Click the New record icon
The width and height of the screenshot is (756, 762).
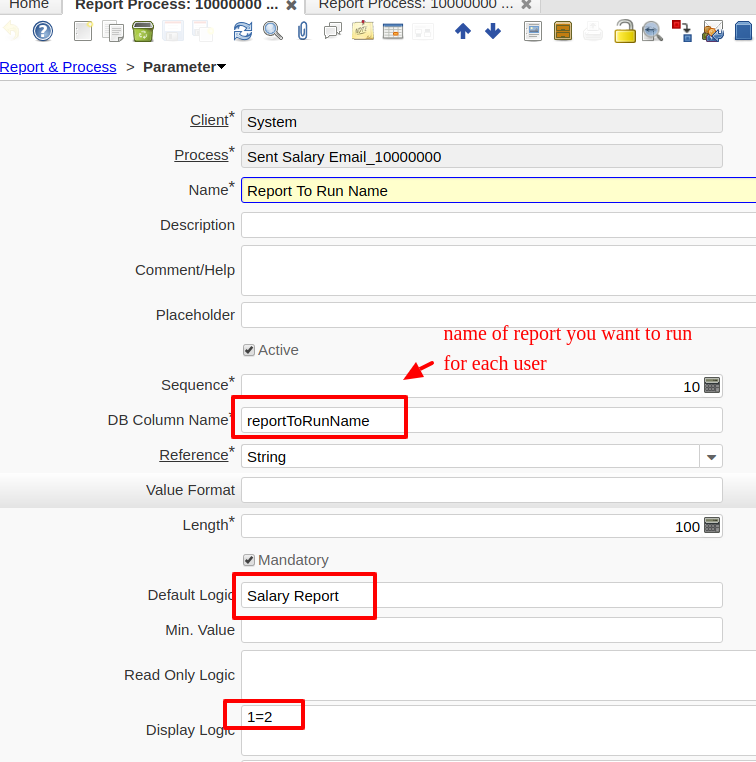[x=83, y=31]
